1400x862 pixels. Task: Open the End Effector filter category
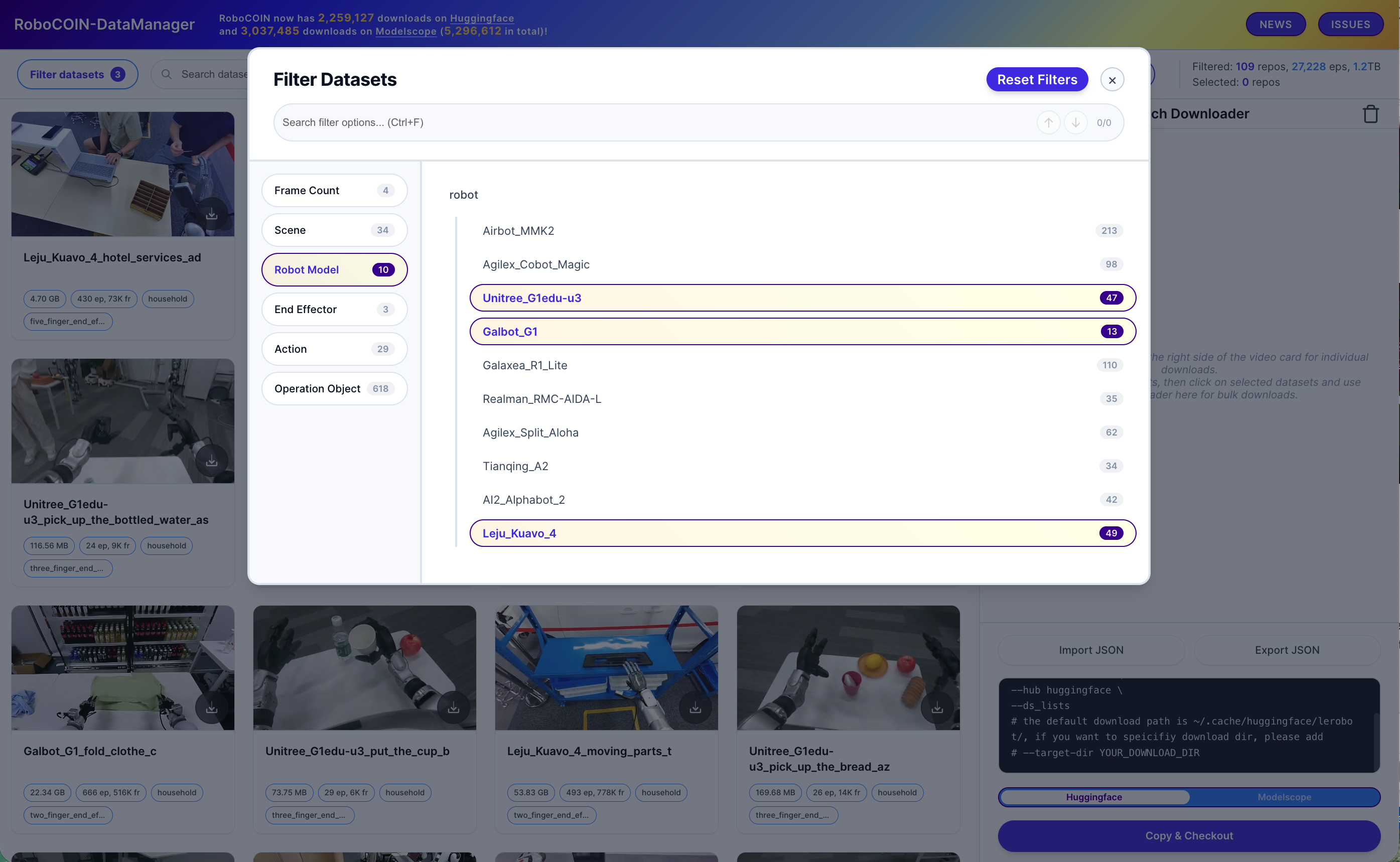(x=334, y=309)
